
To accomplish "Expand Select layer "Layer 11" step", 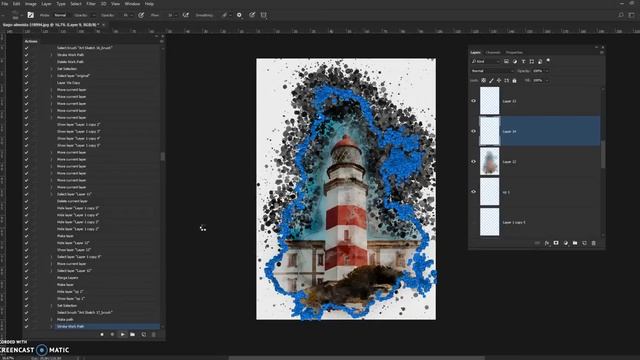I will (51, 194).
